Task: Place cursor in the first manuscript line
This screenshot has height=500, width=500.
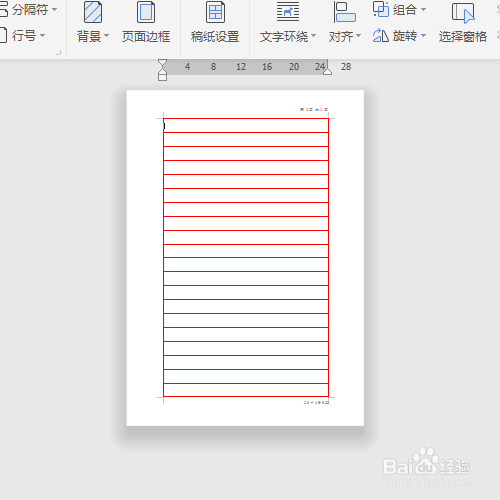Action: 246,126
